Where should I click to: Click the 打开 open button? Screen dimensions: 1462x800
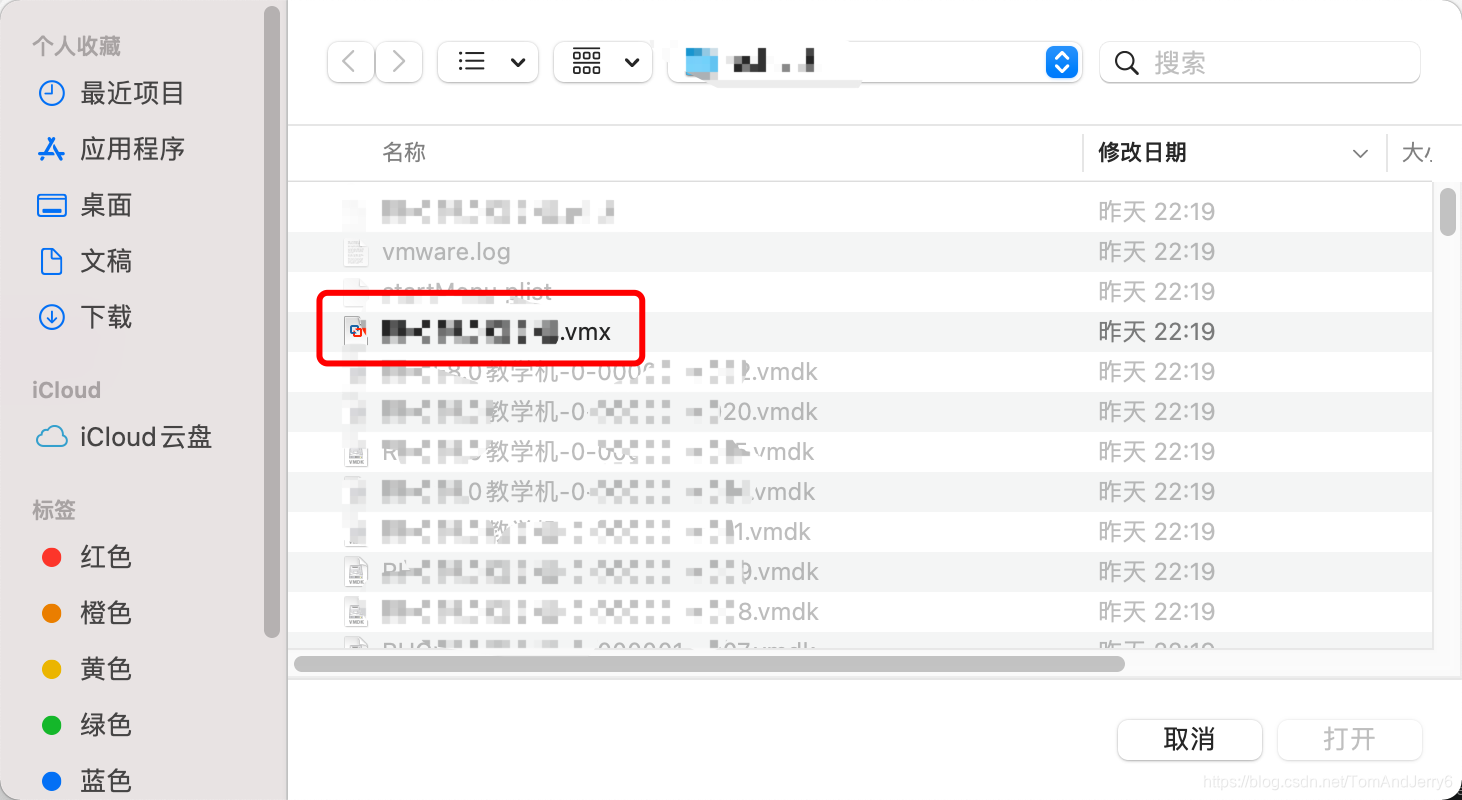pyautogui.click(x=1350, y=739)
